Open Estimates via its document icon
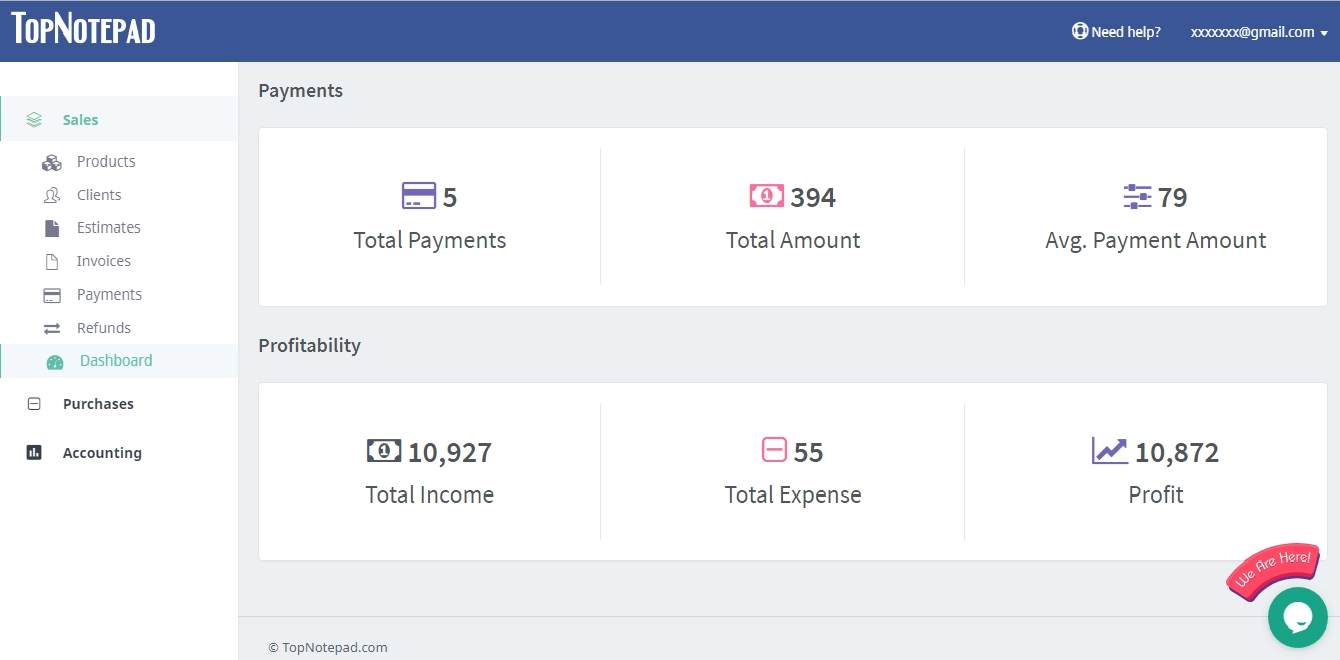Viewport: 1340px width, 660px height. click(52, 227)
